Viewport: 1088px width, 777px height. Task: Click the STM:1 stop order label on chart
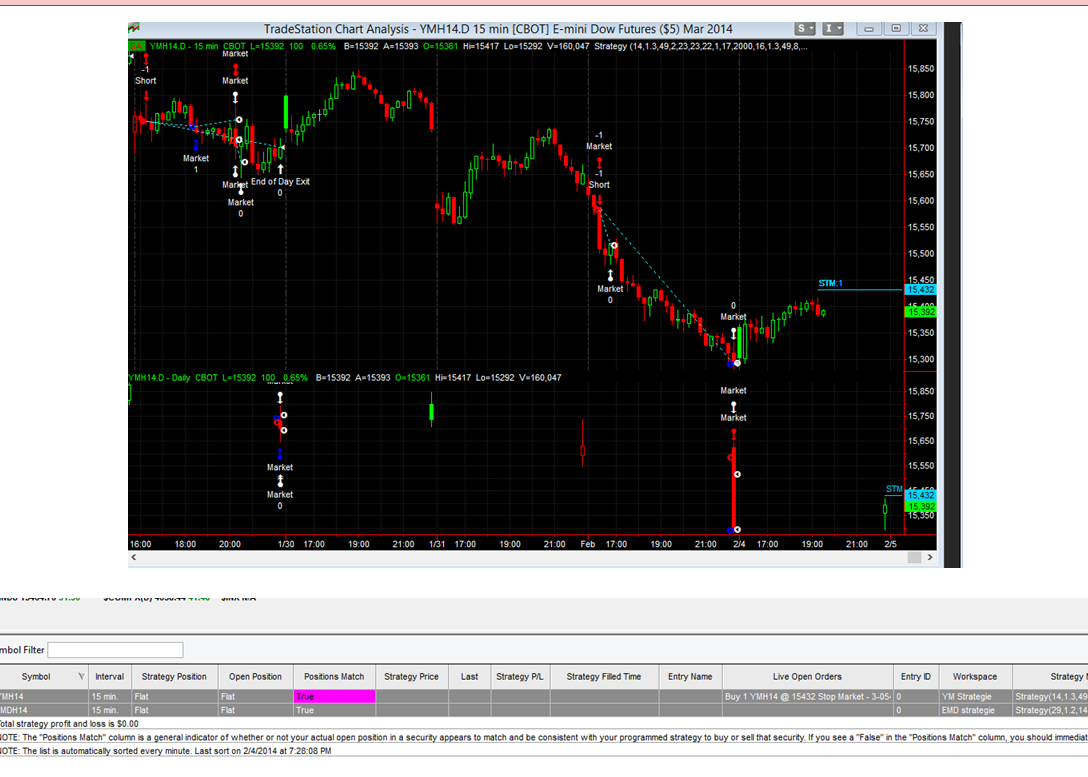(830, 283)
